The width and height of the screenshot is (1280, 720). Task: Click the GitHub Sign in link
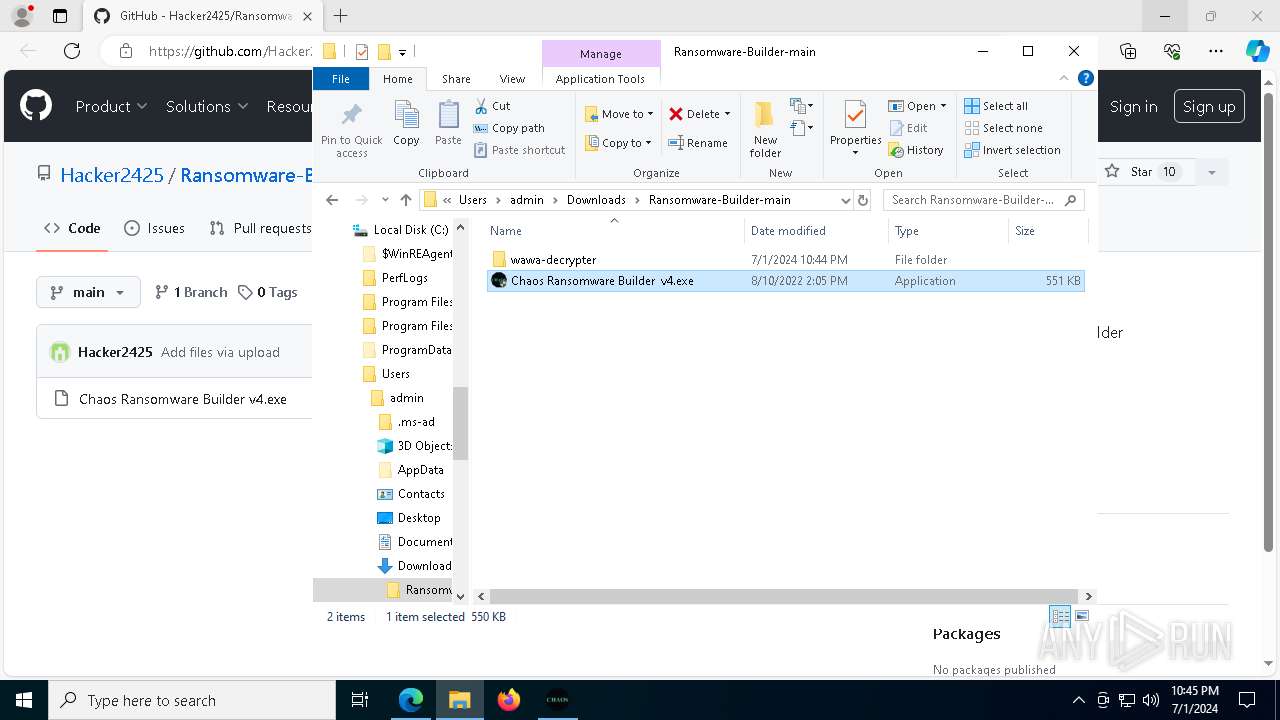1133,107
